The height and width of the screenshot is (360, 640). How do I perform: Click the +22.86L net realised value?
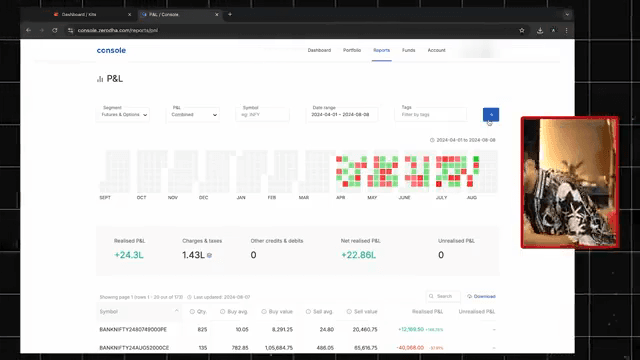tap(358, 255)
